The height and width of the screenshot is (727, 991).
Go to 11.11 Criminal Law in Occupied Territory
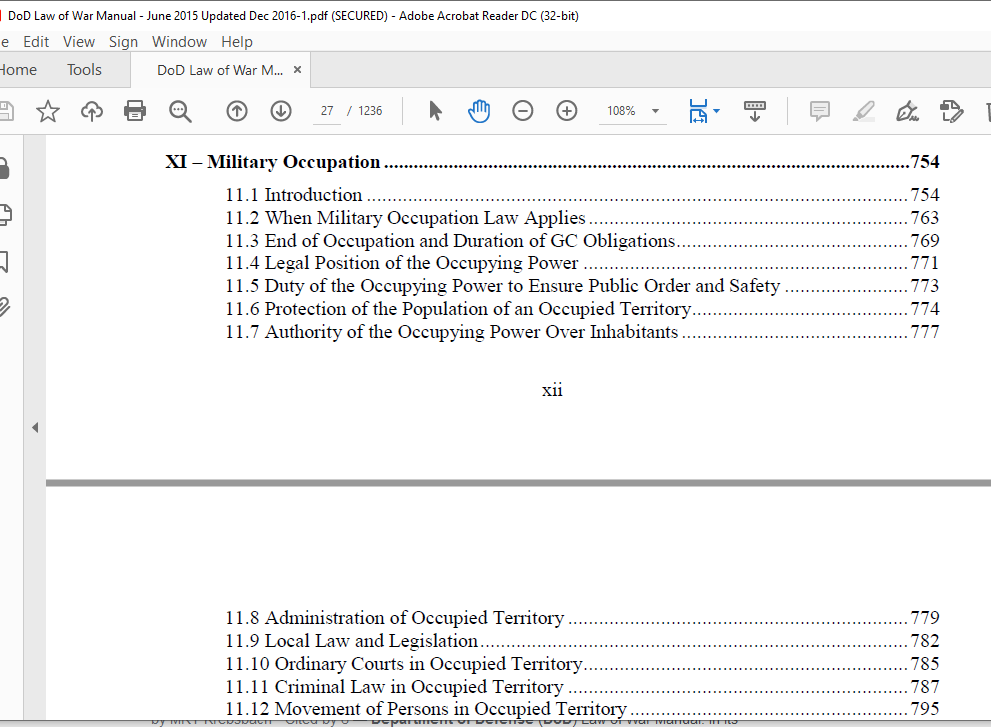tap(582, 687)
